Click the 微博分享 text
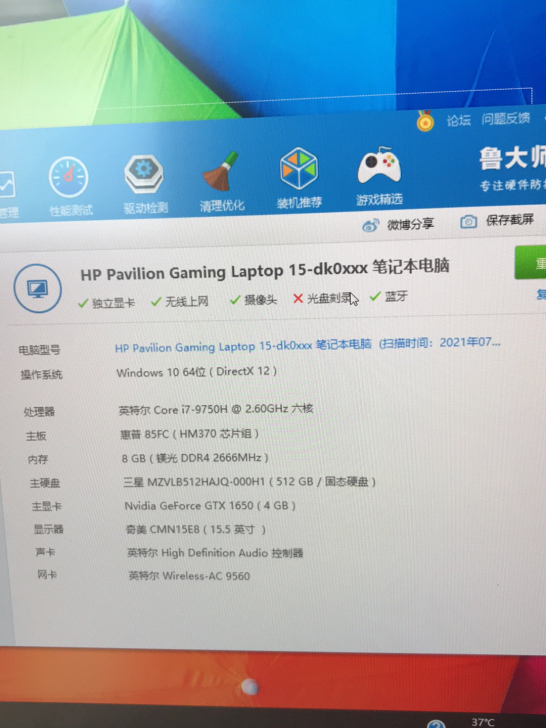The width and height of the screenshot is (546, 728). tap(410, 224)
